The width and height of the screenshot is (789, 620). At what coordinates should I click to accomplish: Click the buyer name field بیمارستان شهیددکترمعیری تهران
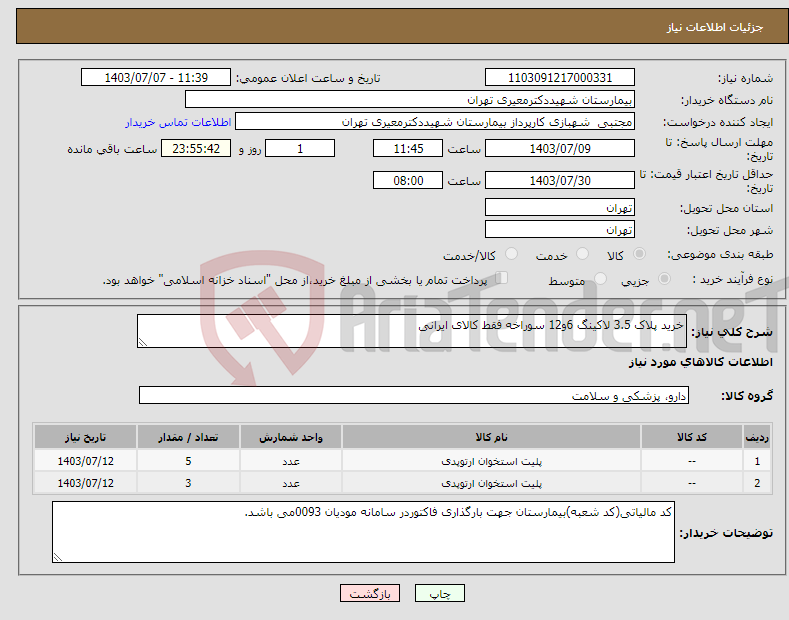(410, 100)
